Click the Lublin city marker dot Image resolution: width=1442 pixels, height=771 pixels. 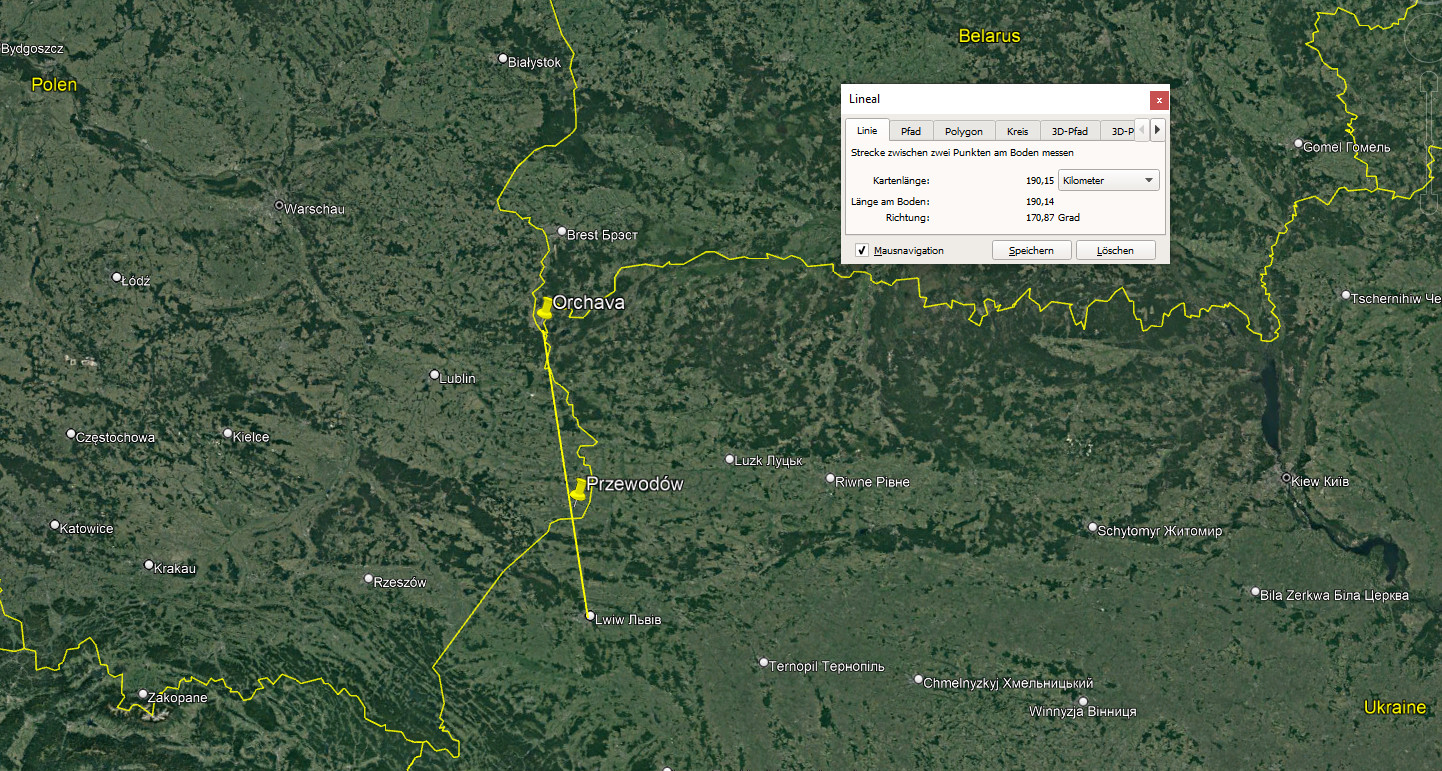click(434, 375)
